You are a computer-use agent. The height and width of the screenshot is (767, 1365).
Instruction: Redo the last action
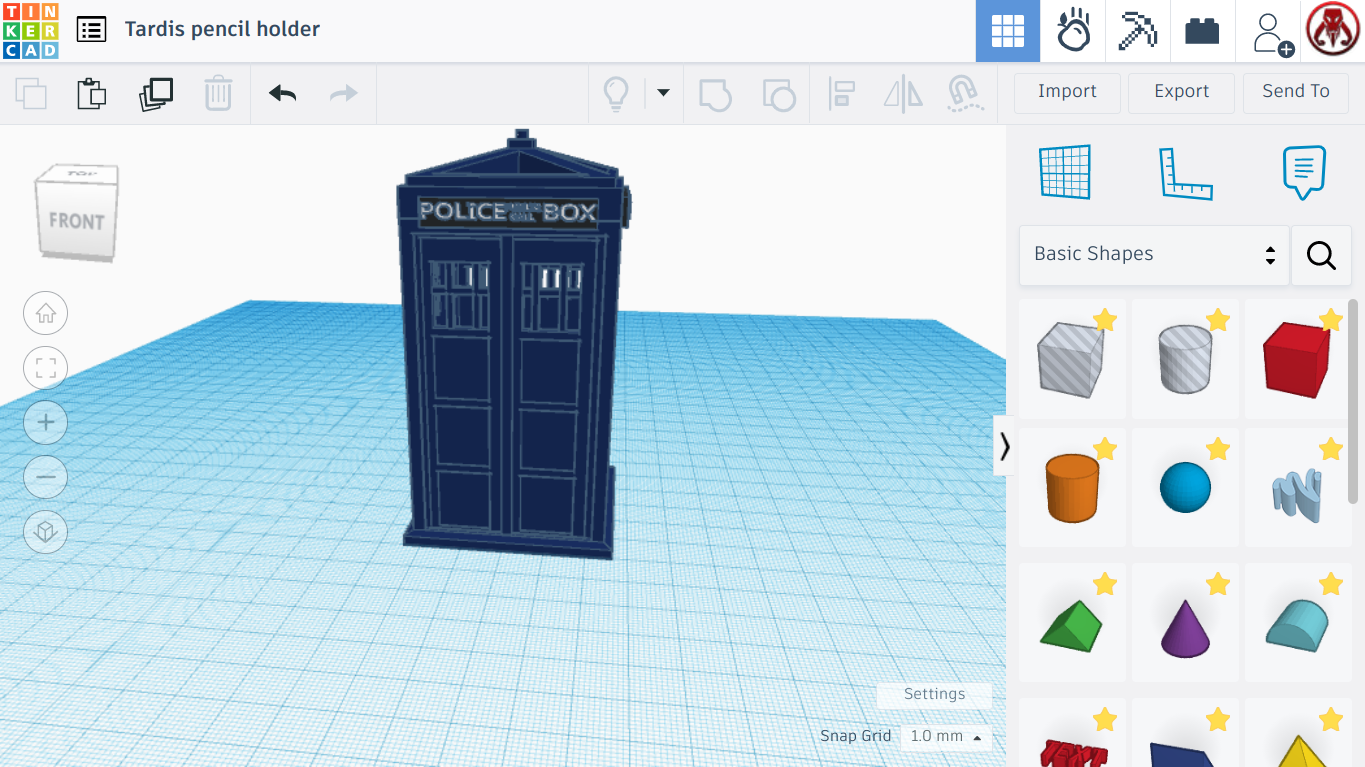344,94
